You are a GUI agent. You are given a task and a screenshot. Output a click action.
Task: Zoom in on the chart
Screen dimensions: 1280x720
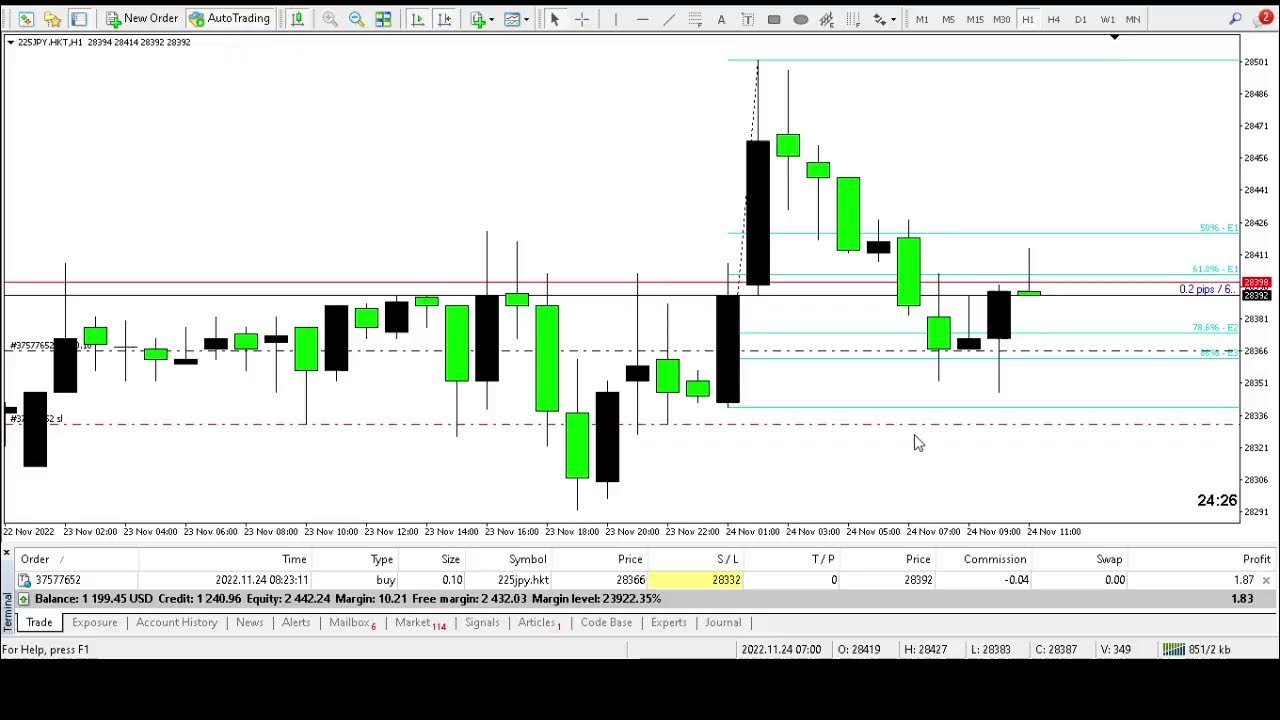point(330,19)
